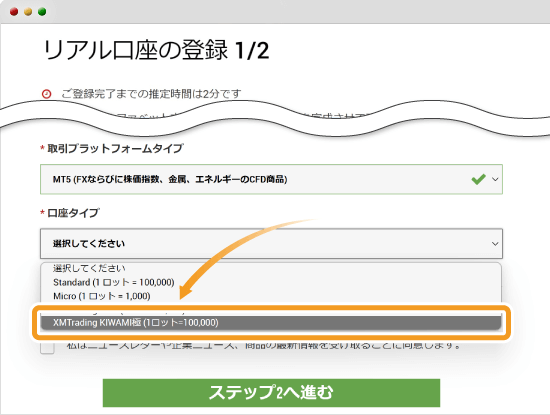Viewport: 550px width, 415px height.
Task: Click the 取引プラットフォームタイプ label
Action: [x=115, y=148]
